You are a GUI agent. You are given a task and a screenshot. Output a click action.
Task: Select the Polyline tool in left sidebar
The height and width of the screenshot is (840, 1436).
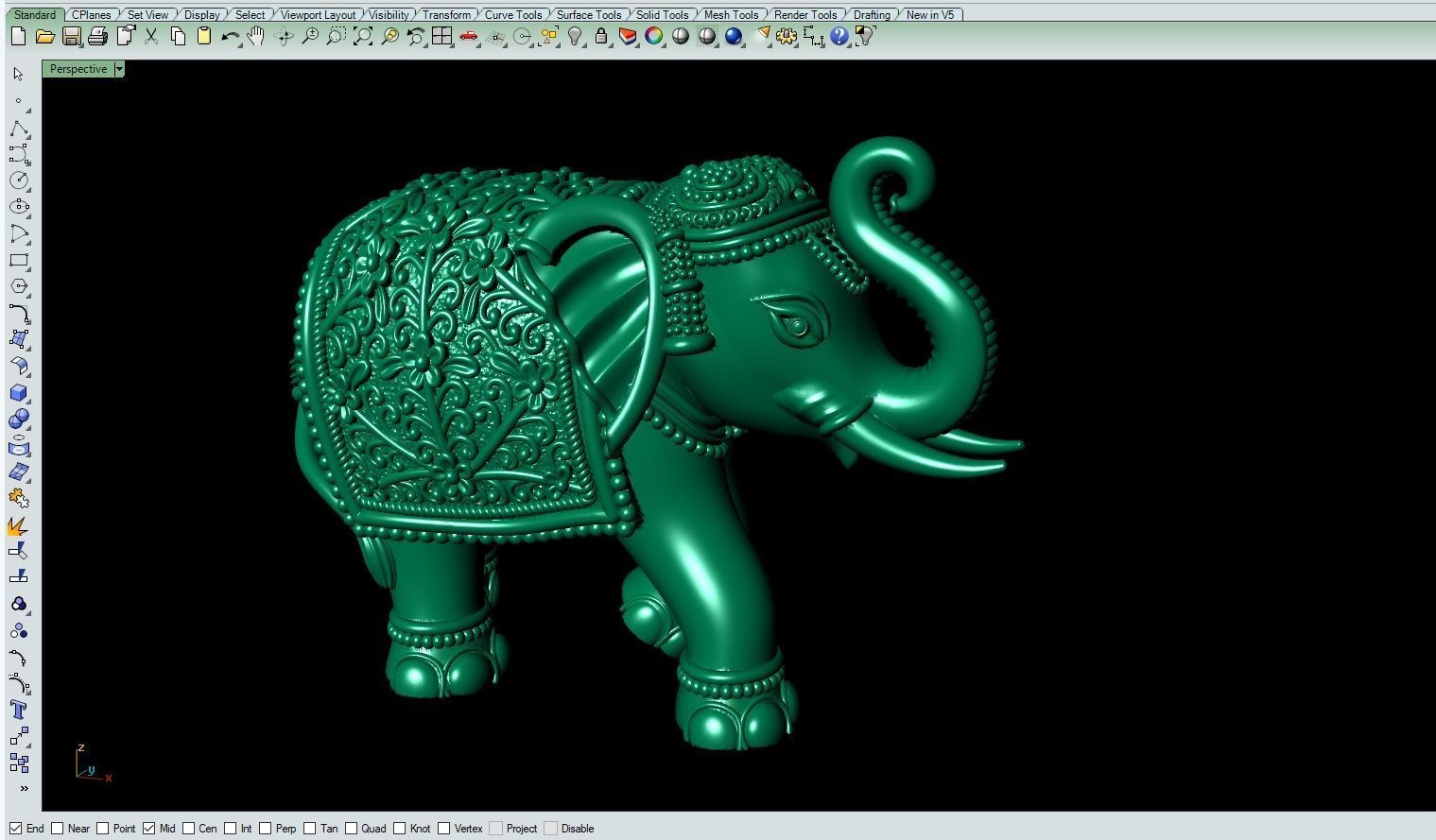tap(19, 128)
